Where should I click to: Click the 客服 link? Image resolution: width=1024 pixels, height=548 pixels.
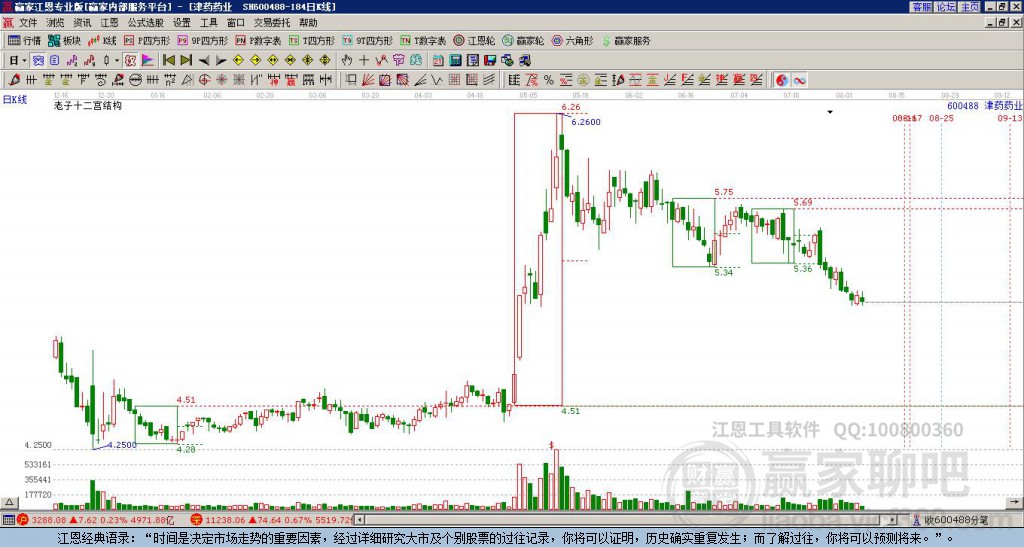[x=922, y=7]
